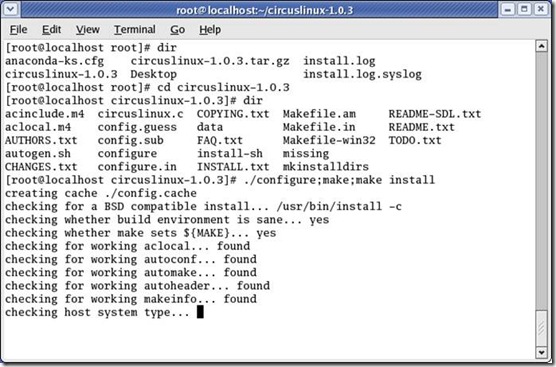Screen dimensions: 556x367
Task: Click the working autoheader... found line
Action: (x=137, y=286)
